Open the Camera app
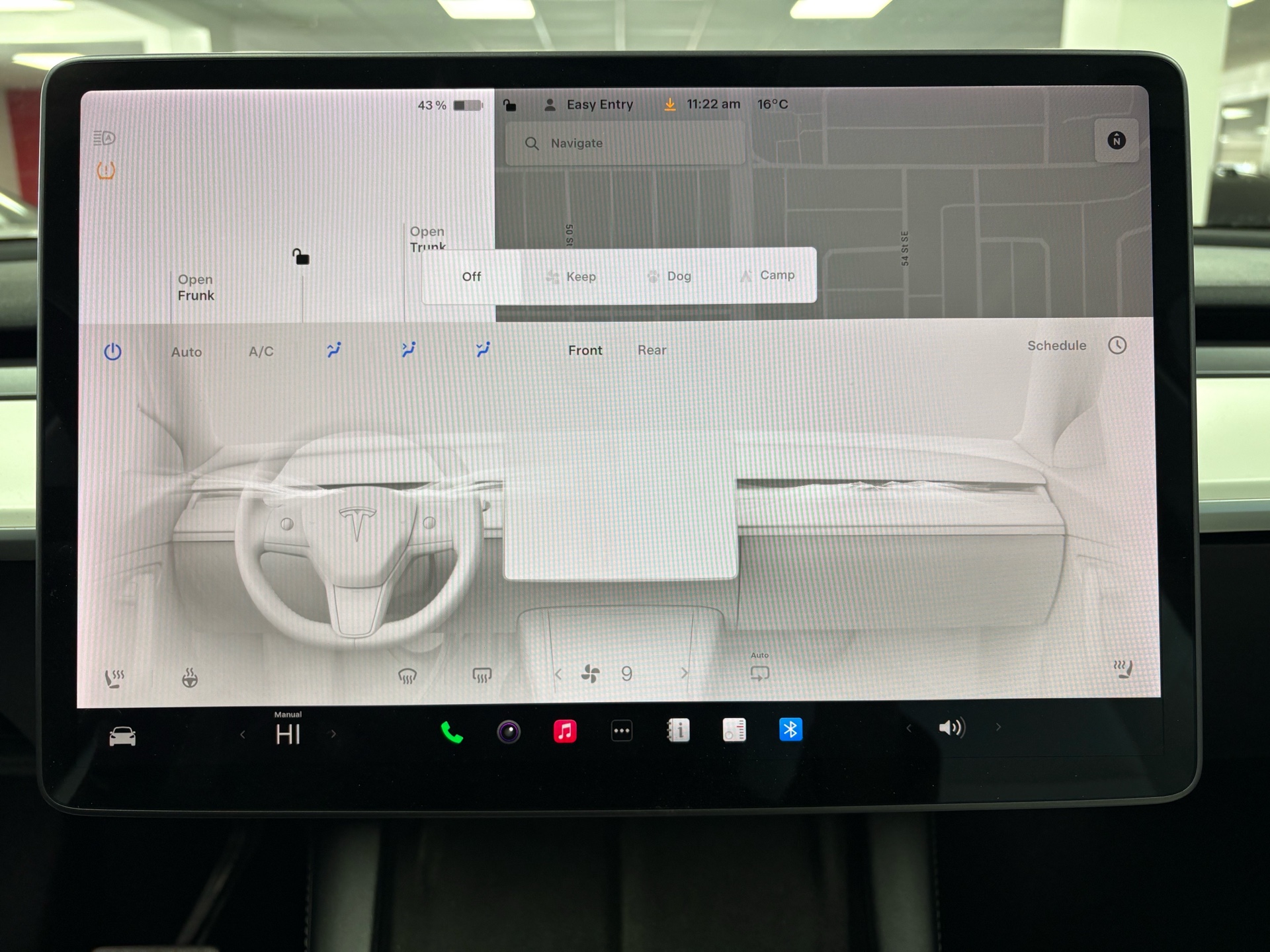1270x952 pixels. click(509, 732)
